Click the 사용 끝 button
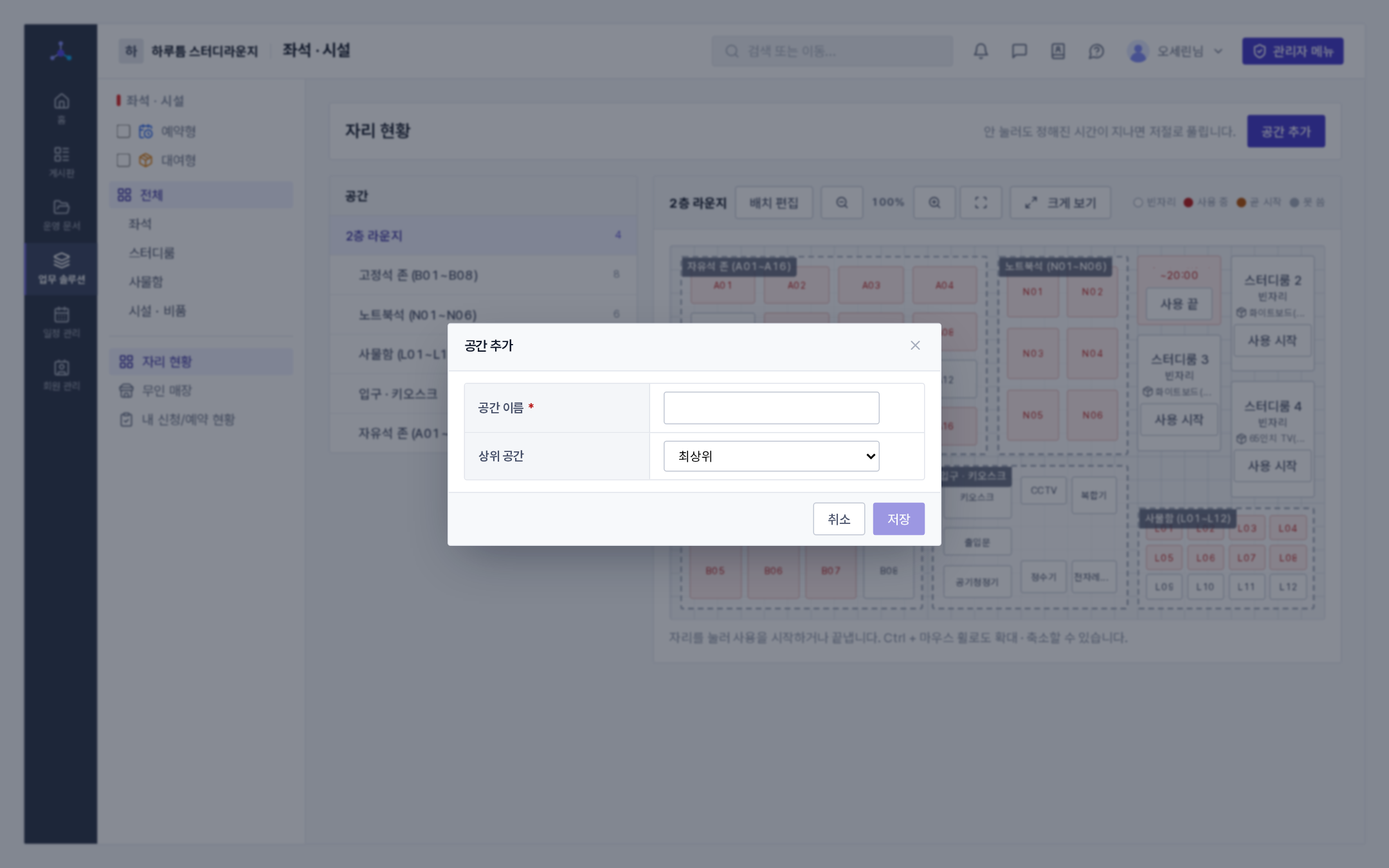The height and width of the screenshot is (868, 1389). coord(1179,304)
